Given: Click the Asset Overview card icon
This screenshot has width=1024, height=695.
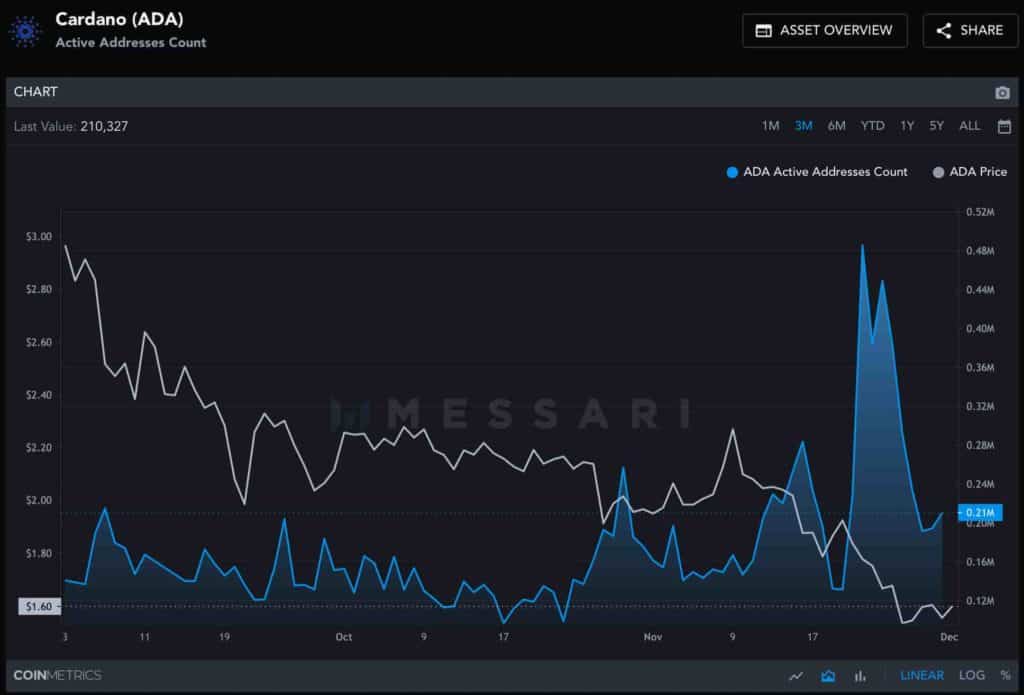Looking at the screenshot, I should [763, 31].
